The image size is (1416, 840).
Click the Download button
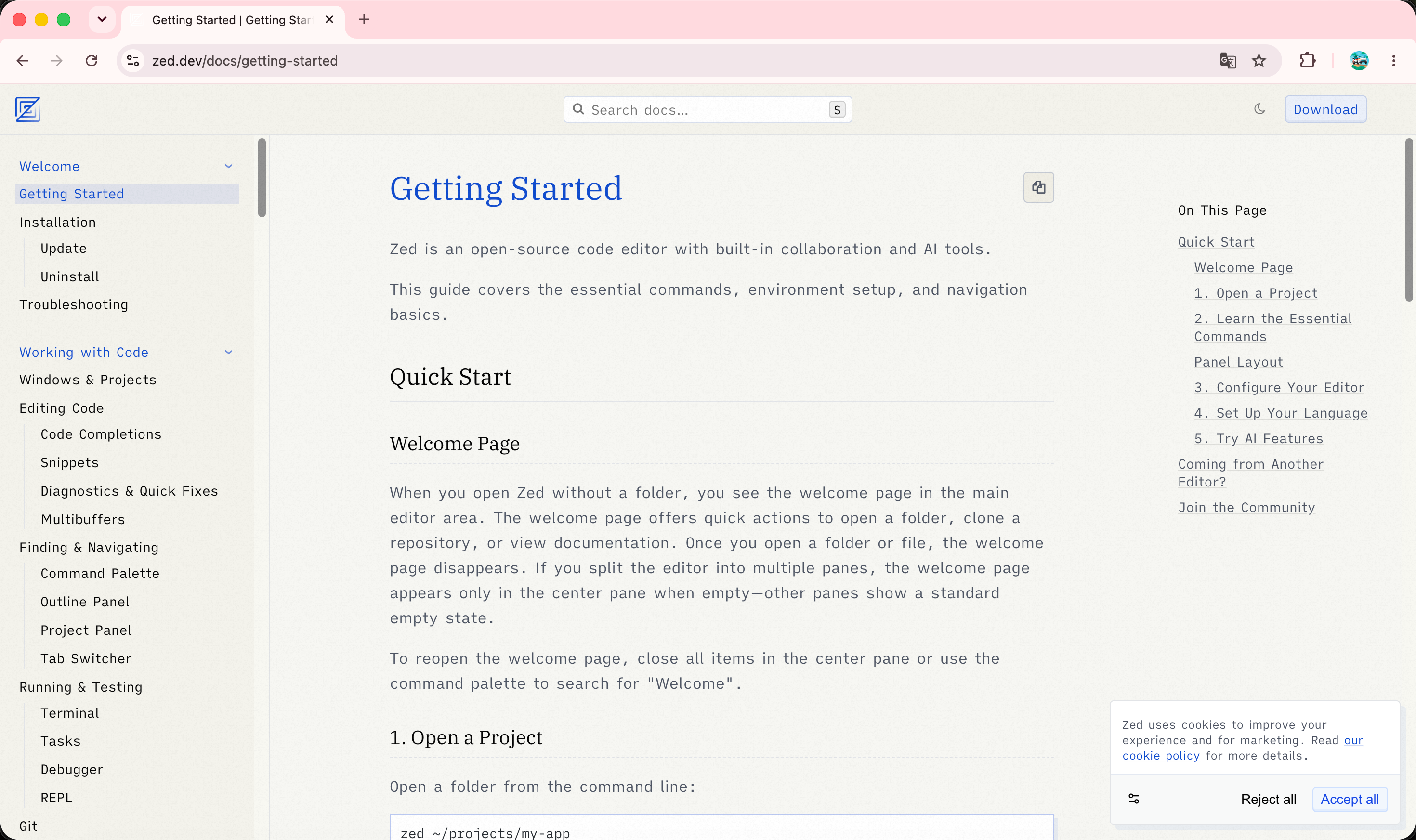tap(1325, 109)
